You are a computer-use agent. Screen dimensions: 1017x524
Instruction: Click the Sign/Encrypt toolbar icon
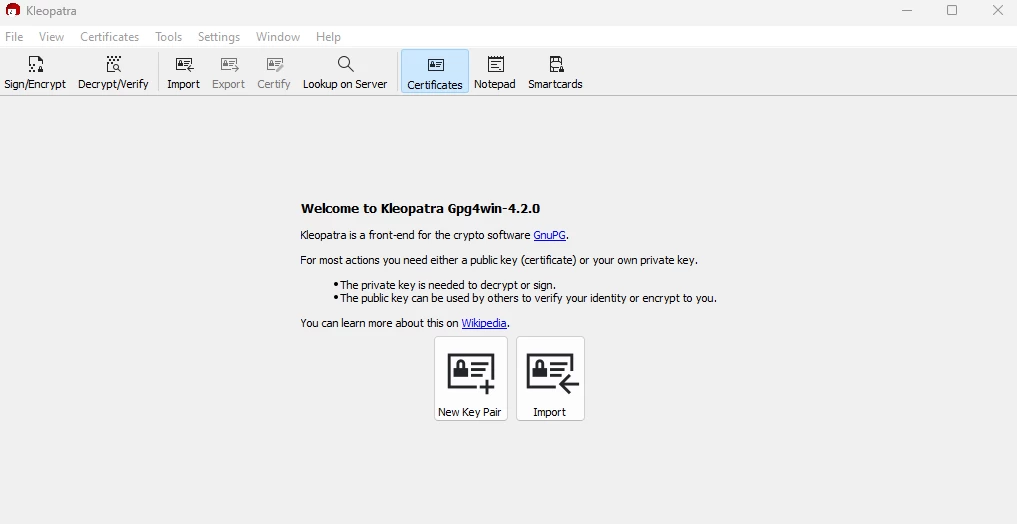35,73
